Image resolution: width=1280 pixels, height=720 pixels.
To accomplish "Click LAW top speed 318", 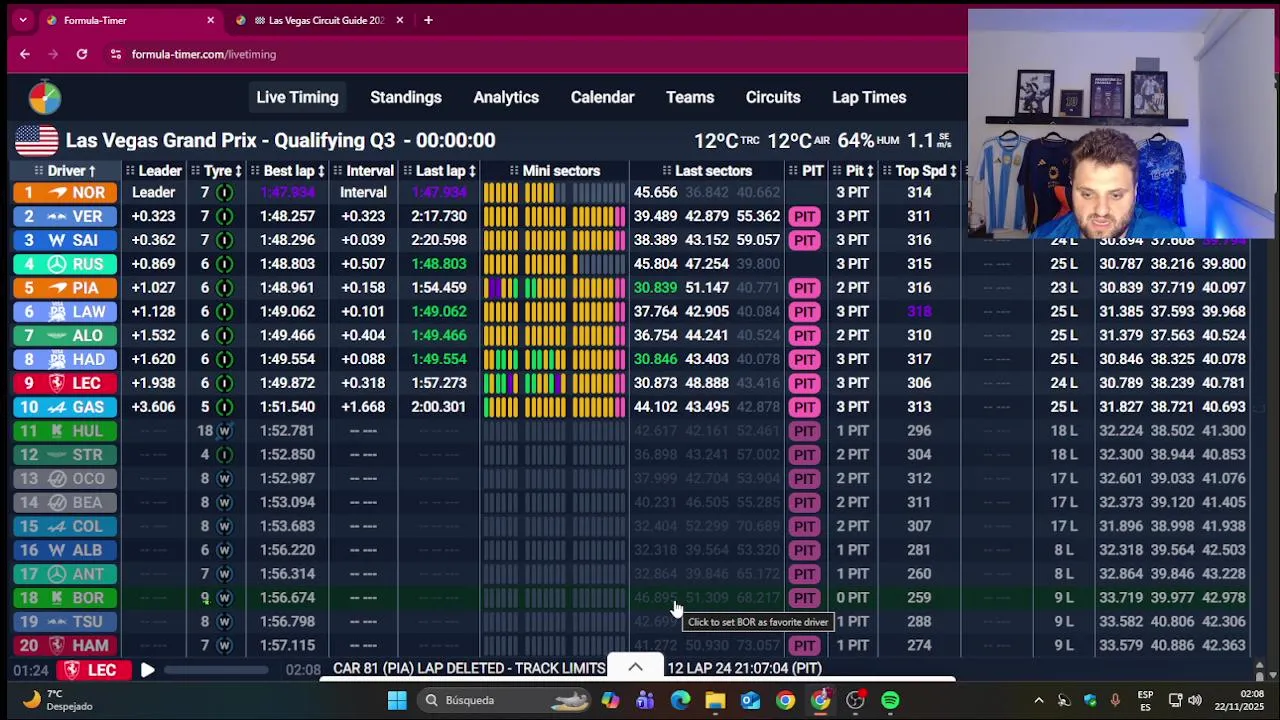I will [919, 312].
